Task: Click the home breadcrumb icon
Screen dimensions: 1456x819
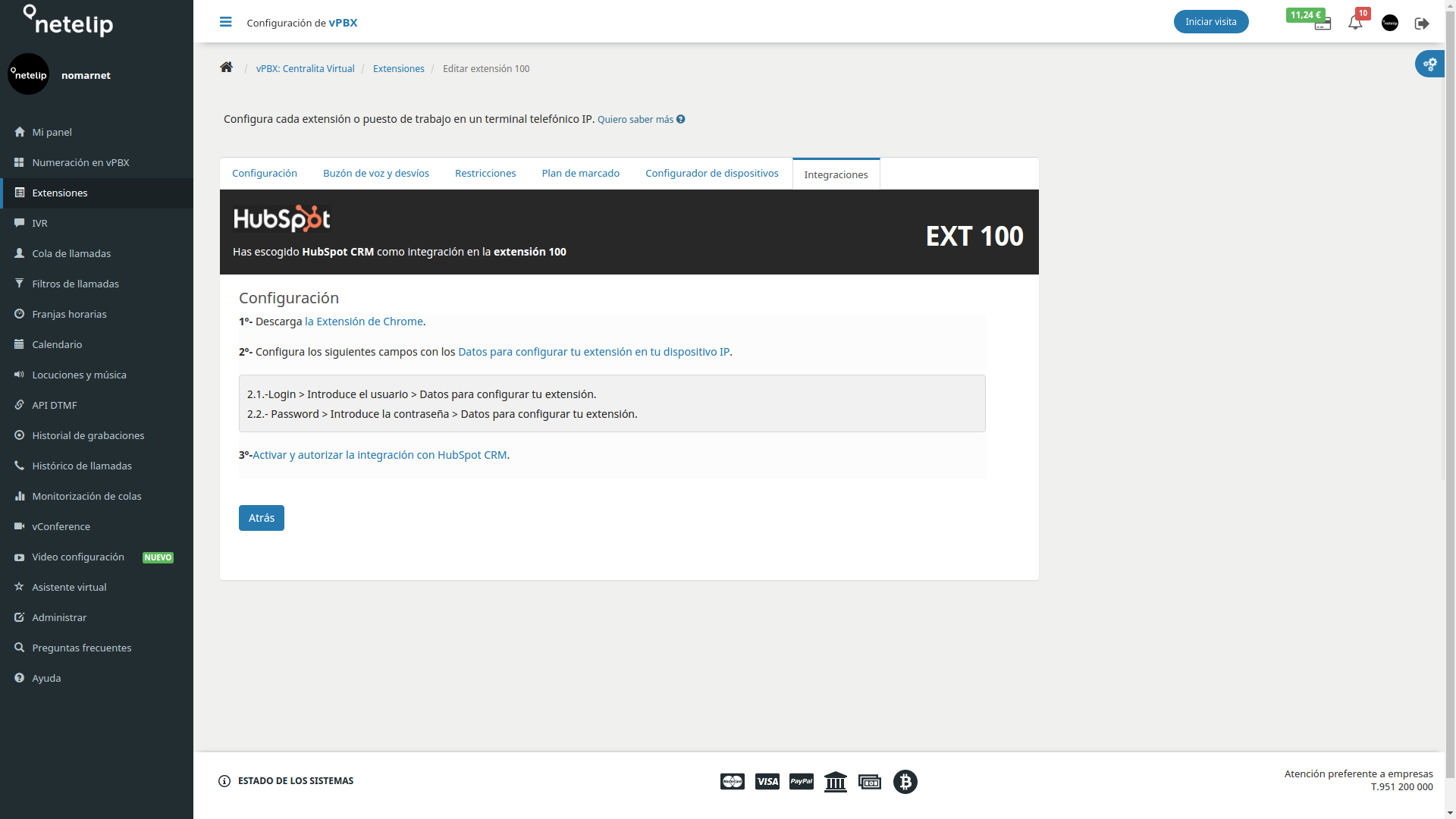Action: (x=226, y=67)
